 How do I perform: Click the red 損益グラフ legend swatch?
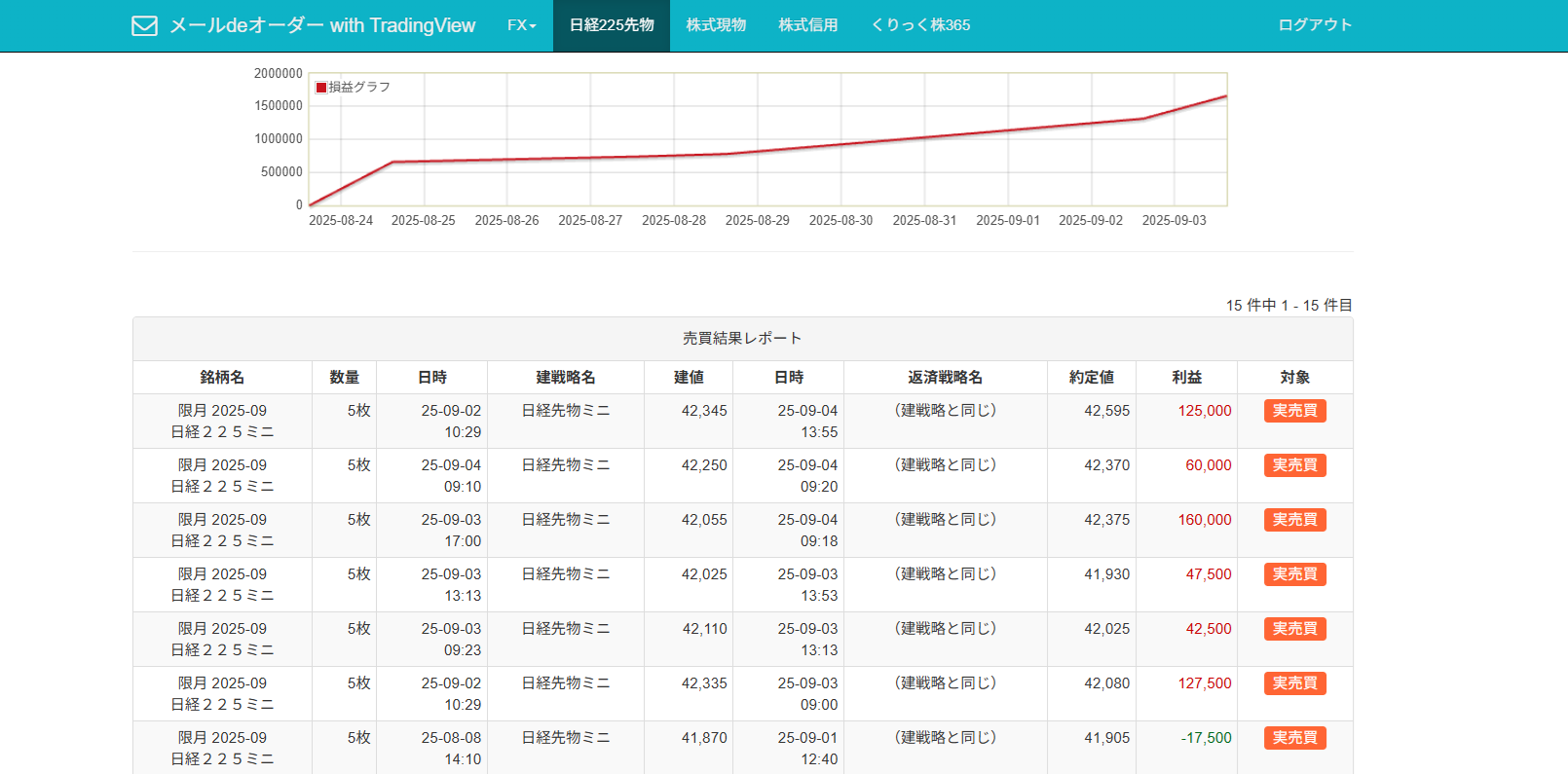coord(321,88)
